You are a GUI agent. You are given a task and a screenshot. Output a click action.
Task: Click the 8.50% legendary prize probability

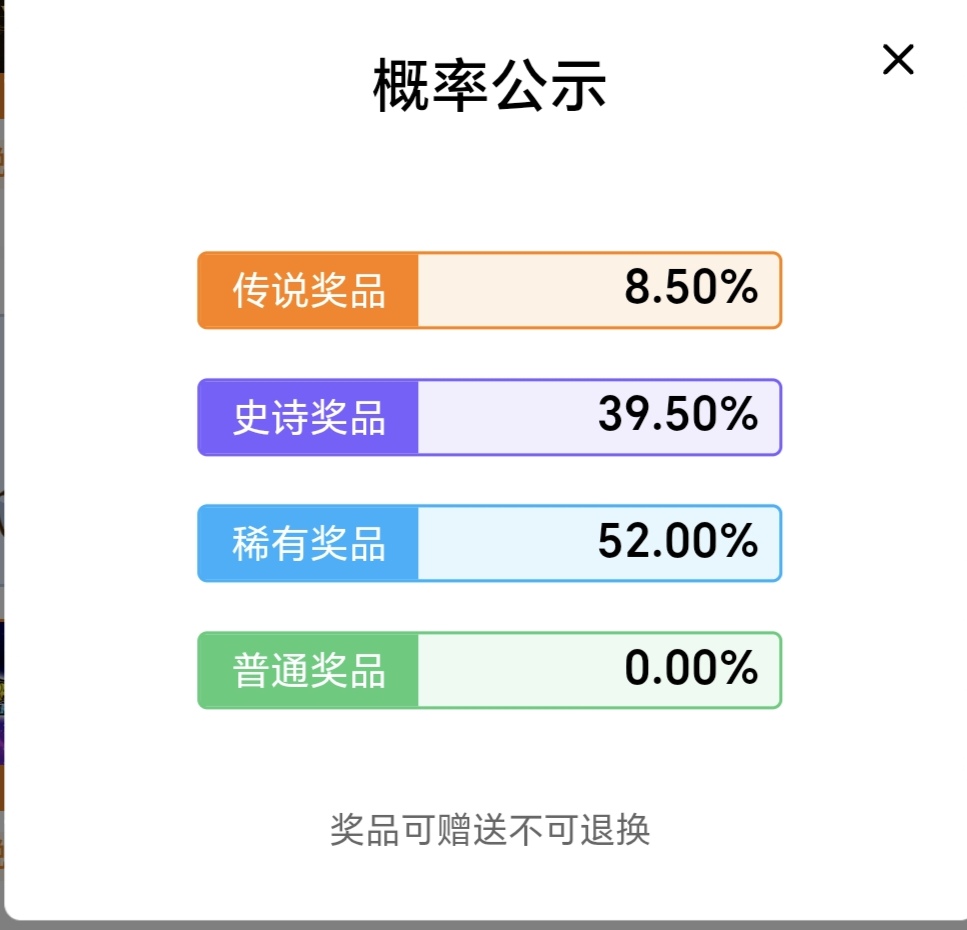click(x=691, y=289)
